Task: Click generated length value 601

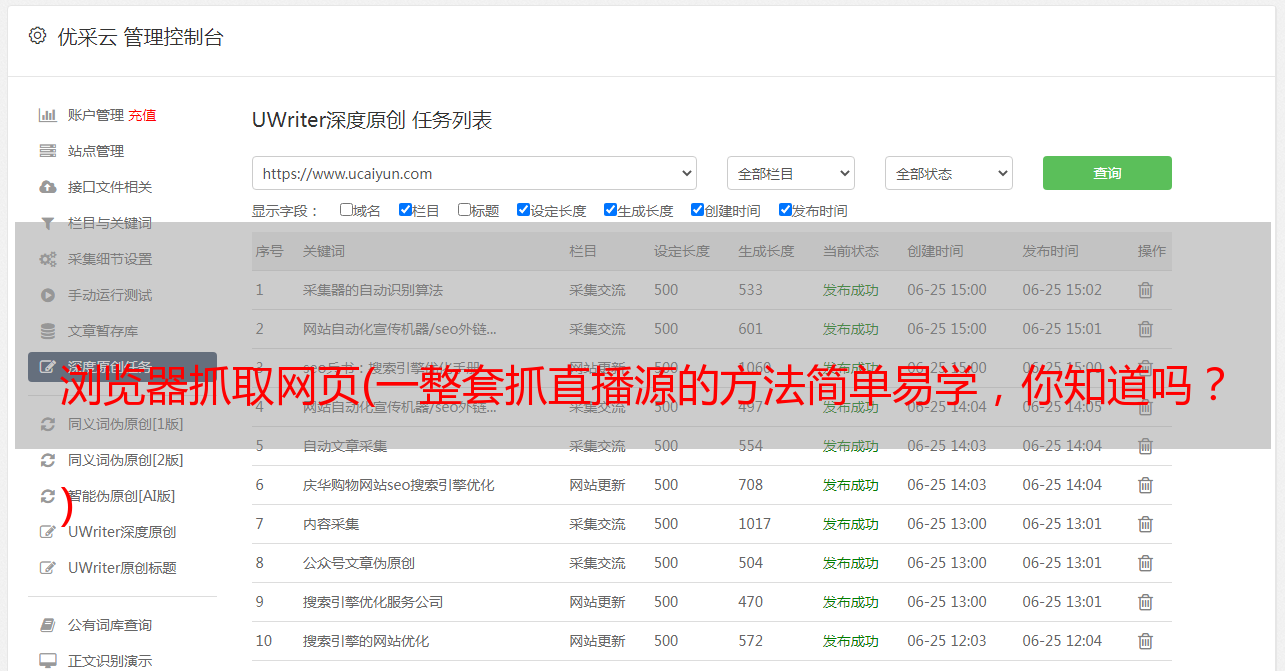Action: 751,329
